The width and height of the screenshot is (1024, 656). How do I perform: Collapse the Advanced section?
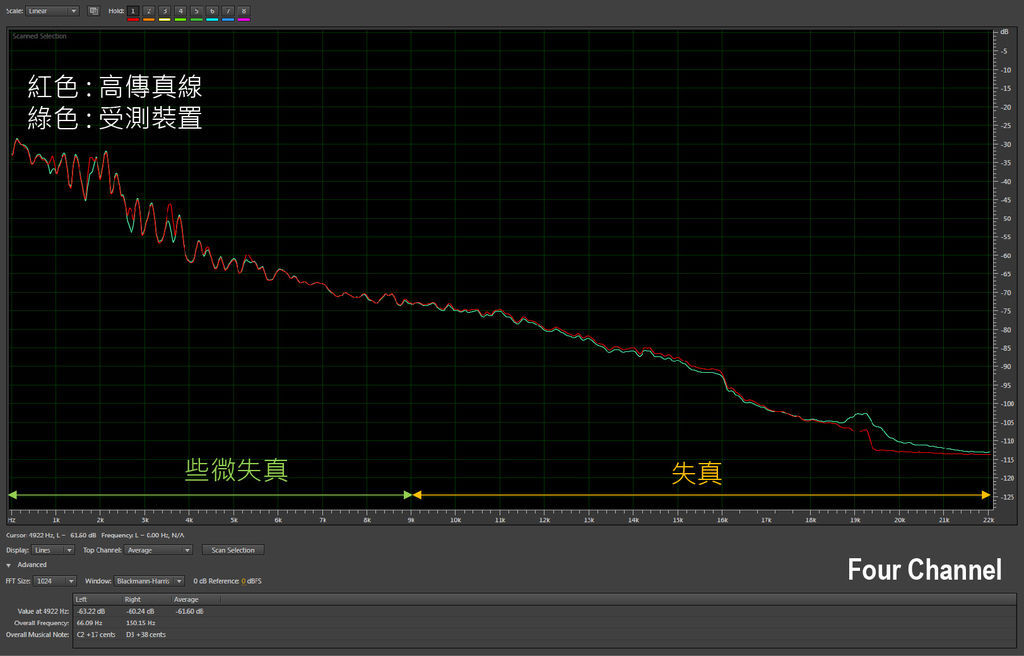click(x=10, y=565)
